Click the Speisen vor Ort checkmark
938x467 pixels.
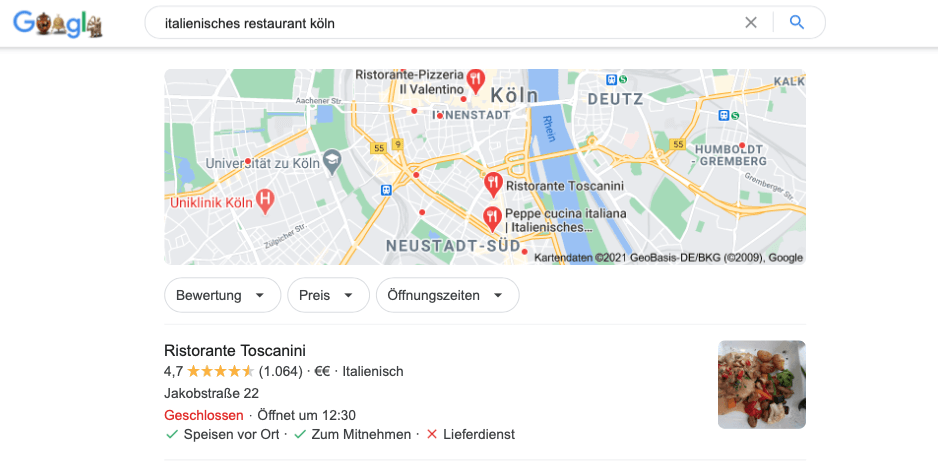tap(172, 435)
